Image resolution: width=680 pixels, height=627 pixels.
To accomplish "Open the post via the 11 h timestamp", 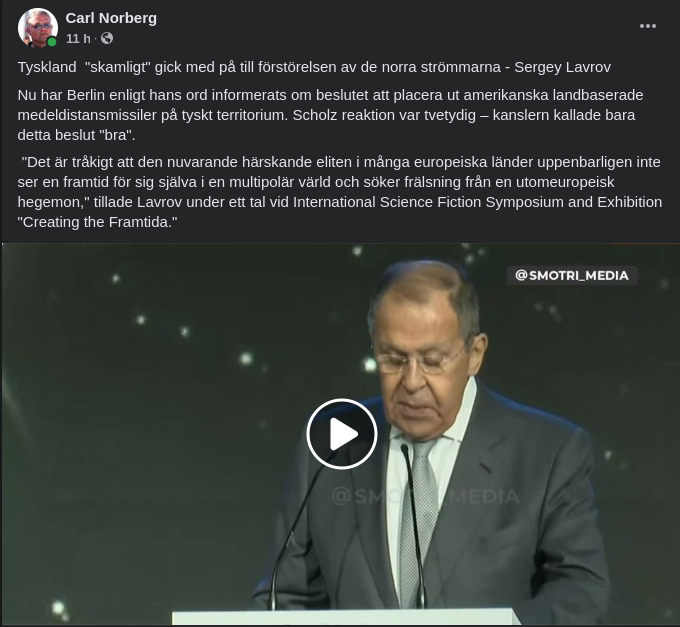I will click(x=78, y=39).
